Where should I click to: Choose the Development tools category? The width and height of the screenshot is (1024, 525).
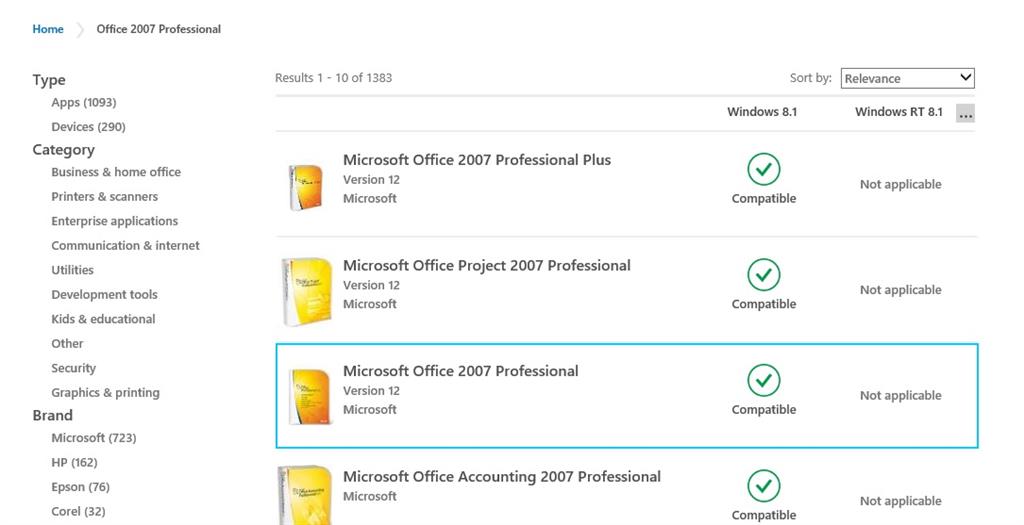104,294
